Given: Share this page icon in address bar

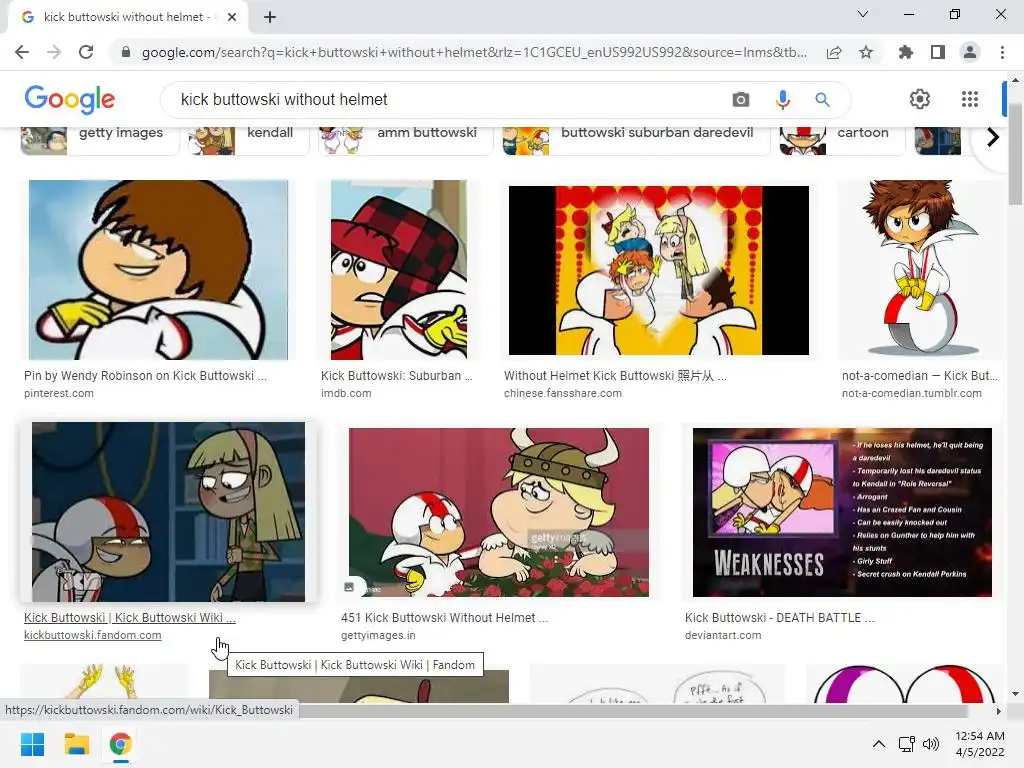Looking at the screenshot, I should [x=834, y=52].
